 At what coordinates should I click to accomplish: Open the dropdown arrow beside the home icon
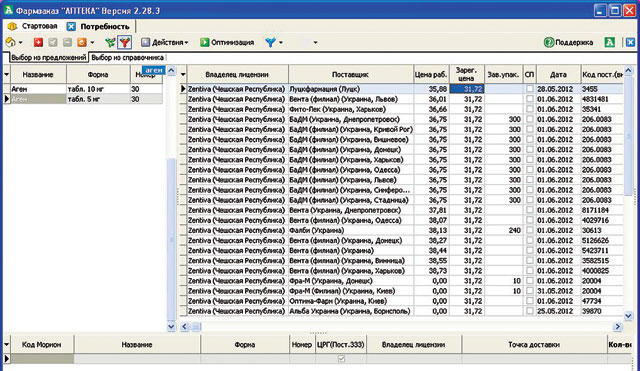coord(20,42)
